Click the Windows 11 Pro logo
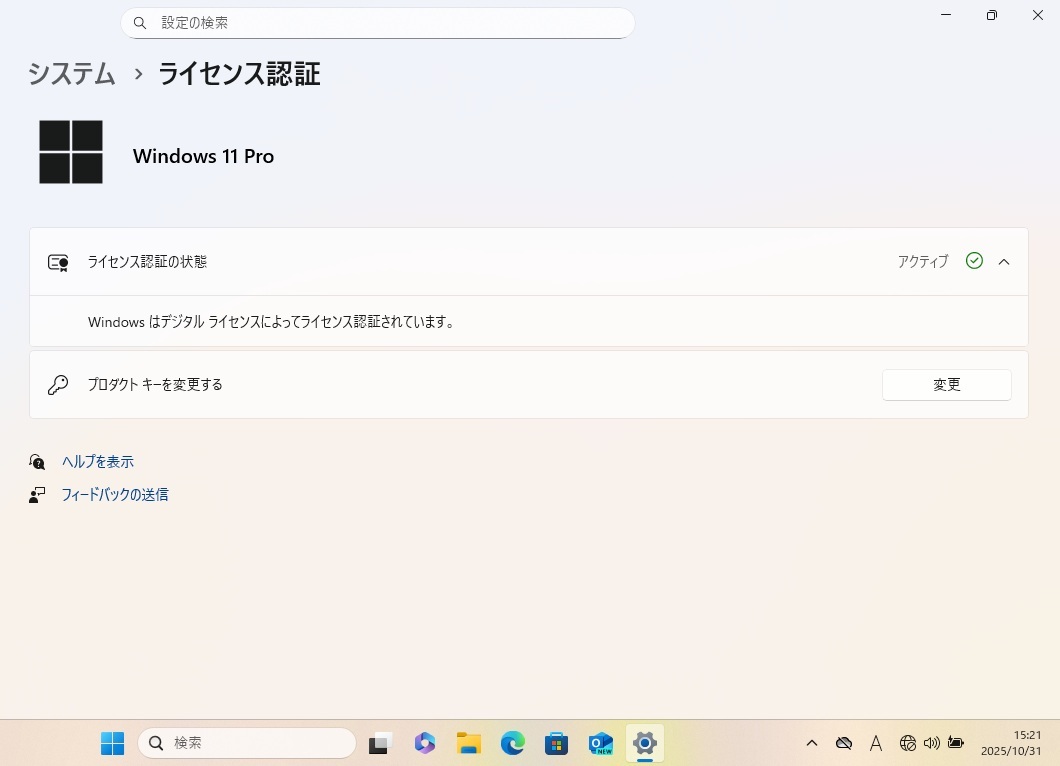The image size is (1060, 766). 71,152
